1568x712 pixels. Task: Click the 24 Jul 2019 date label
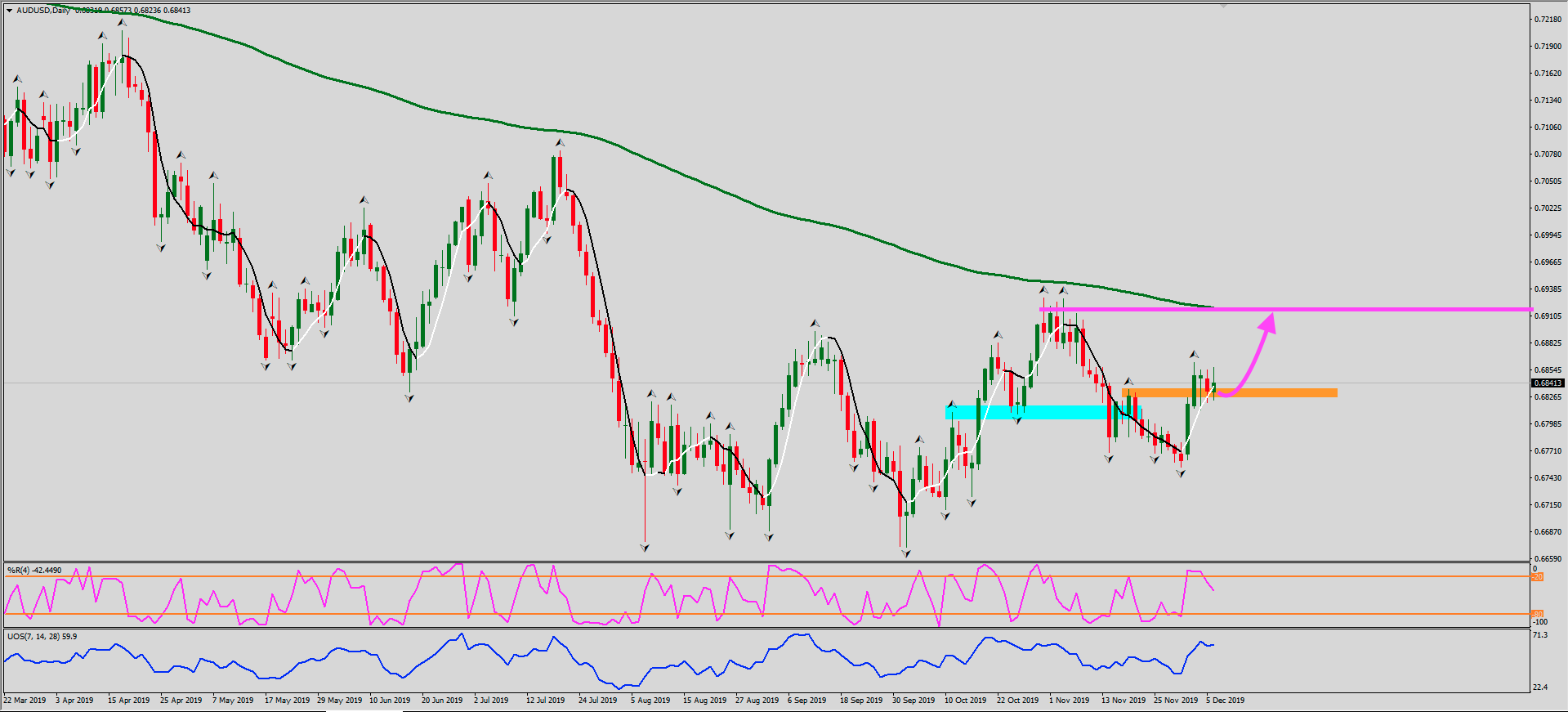[x=597, y=701]
